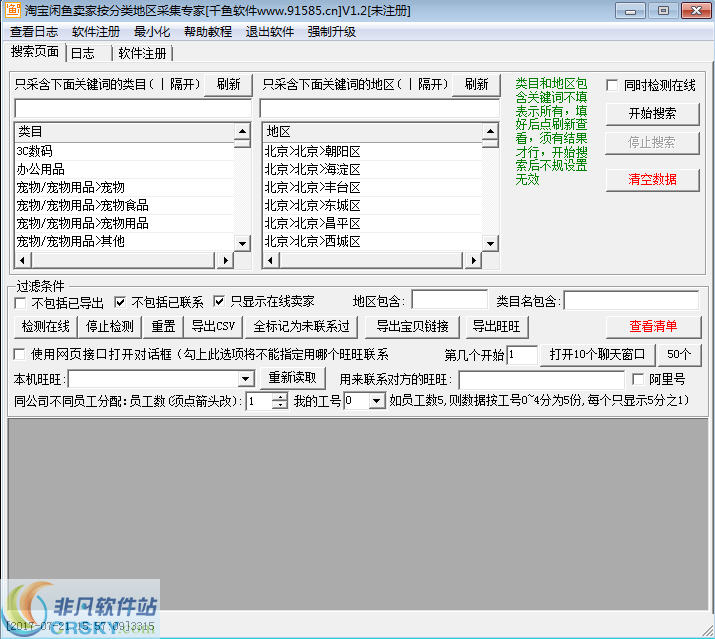
Task: Open the red 查看清单 button
Action: pos(653,327)
